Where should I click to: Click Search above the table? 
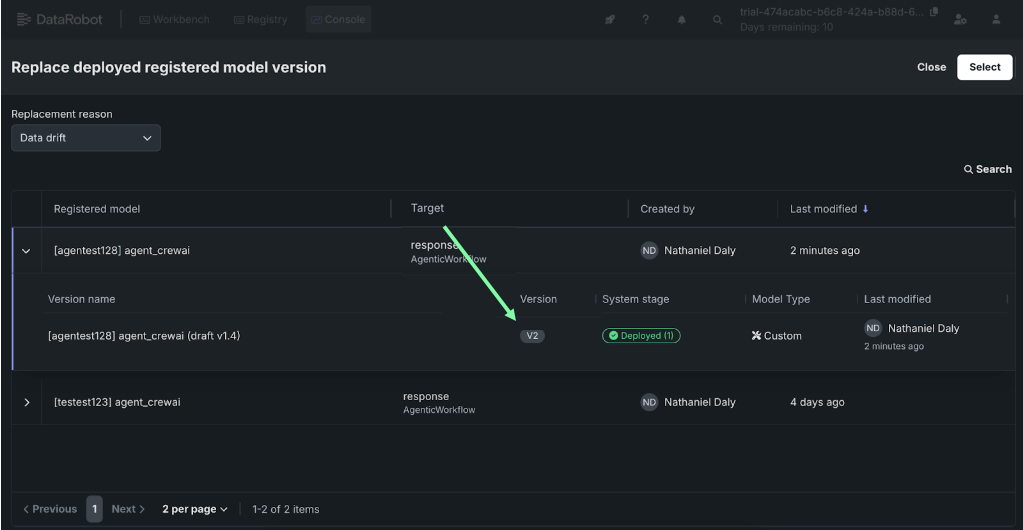click(x=987, y=169)
